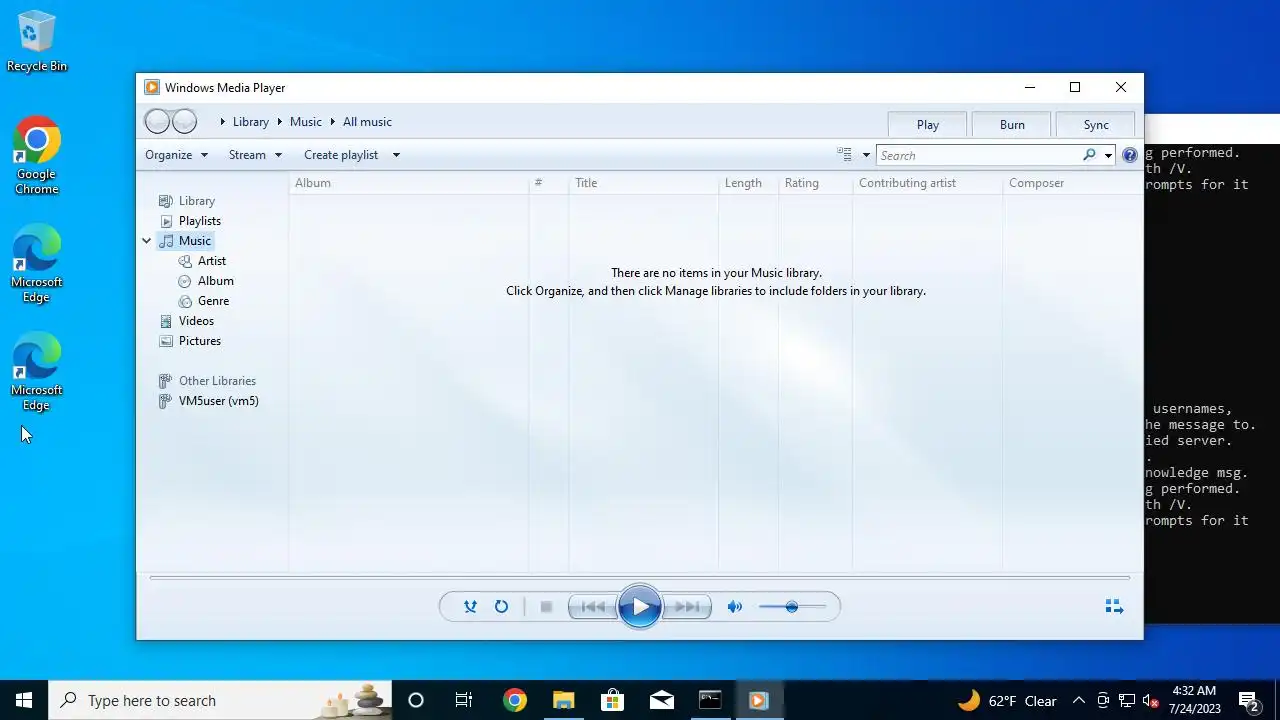Click Create playlist button
Image resolution: width=1280 pixels, height=720 pixels.
click(x=341, y=155)
